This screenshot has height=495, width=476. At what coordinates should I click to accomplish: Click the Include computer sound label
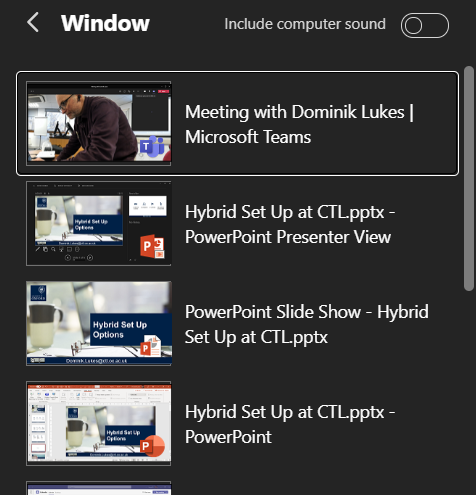point(305,24)
